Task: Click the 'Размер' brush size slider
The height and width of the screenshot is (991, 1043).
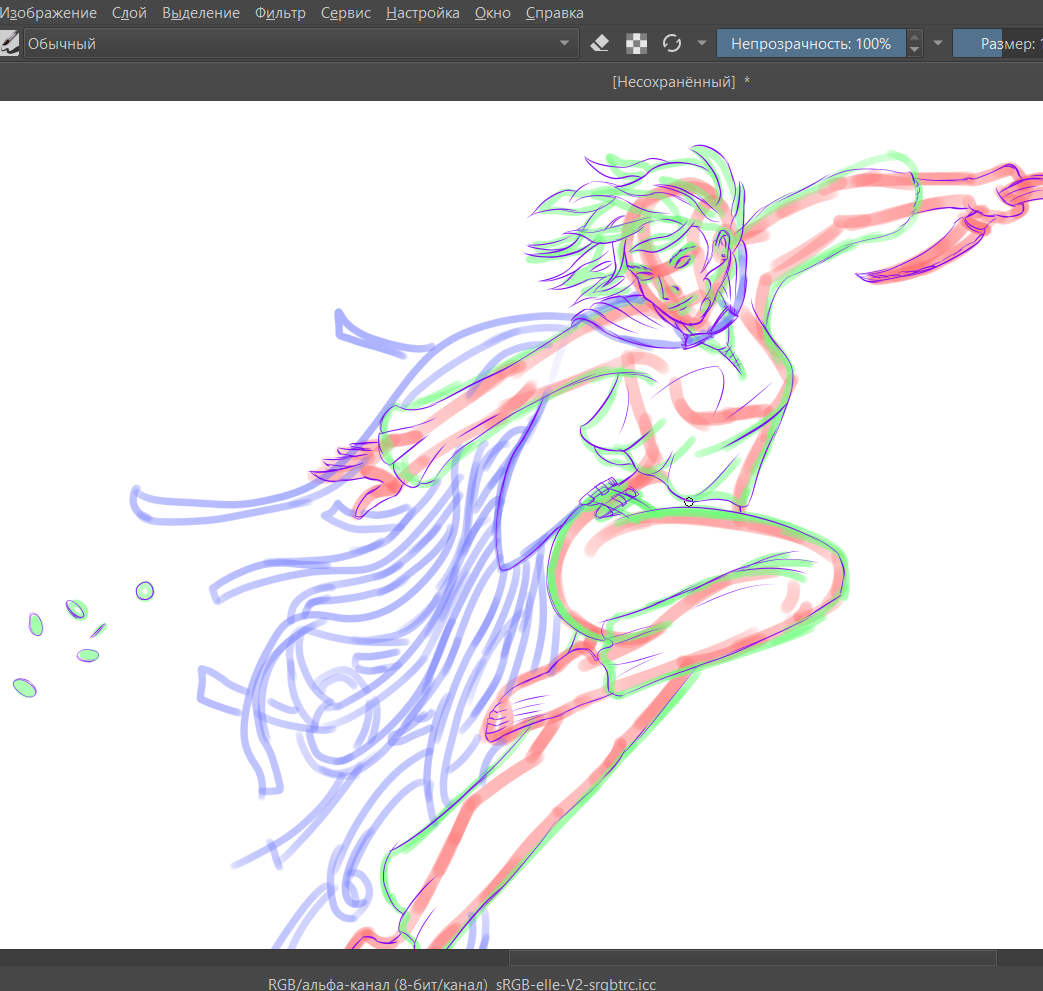Action: (x=997, y=44)
